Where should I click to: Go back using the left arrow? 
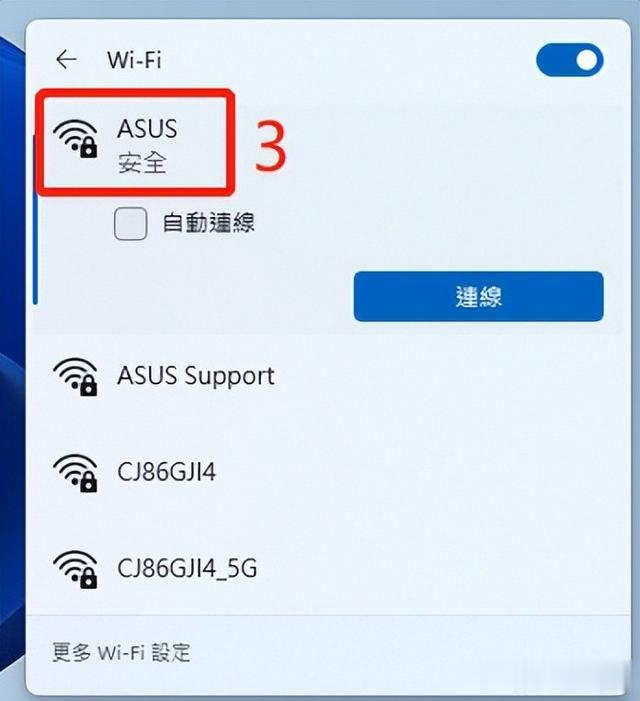66,59
